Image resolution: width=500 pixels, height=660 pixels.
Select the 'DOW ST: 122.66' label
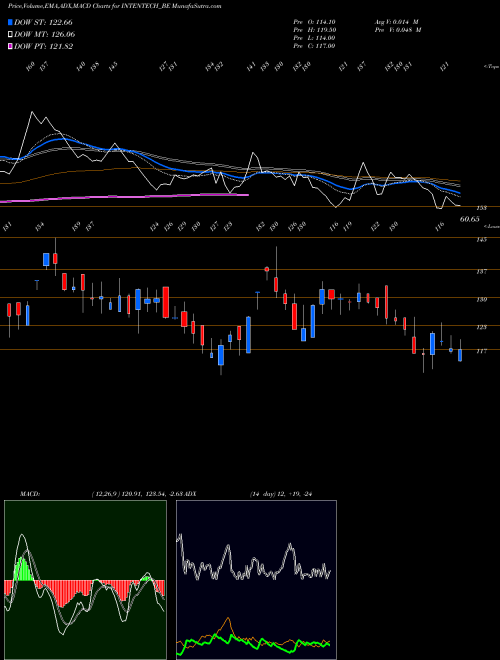click(x=43, y=22)
